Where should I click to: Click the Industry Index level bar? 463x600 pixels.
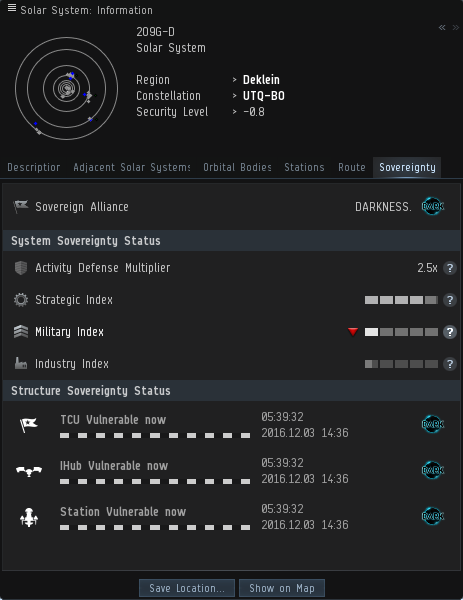click(x=401, y=364)
